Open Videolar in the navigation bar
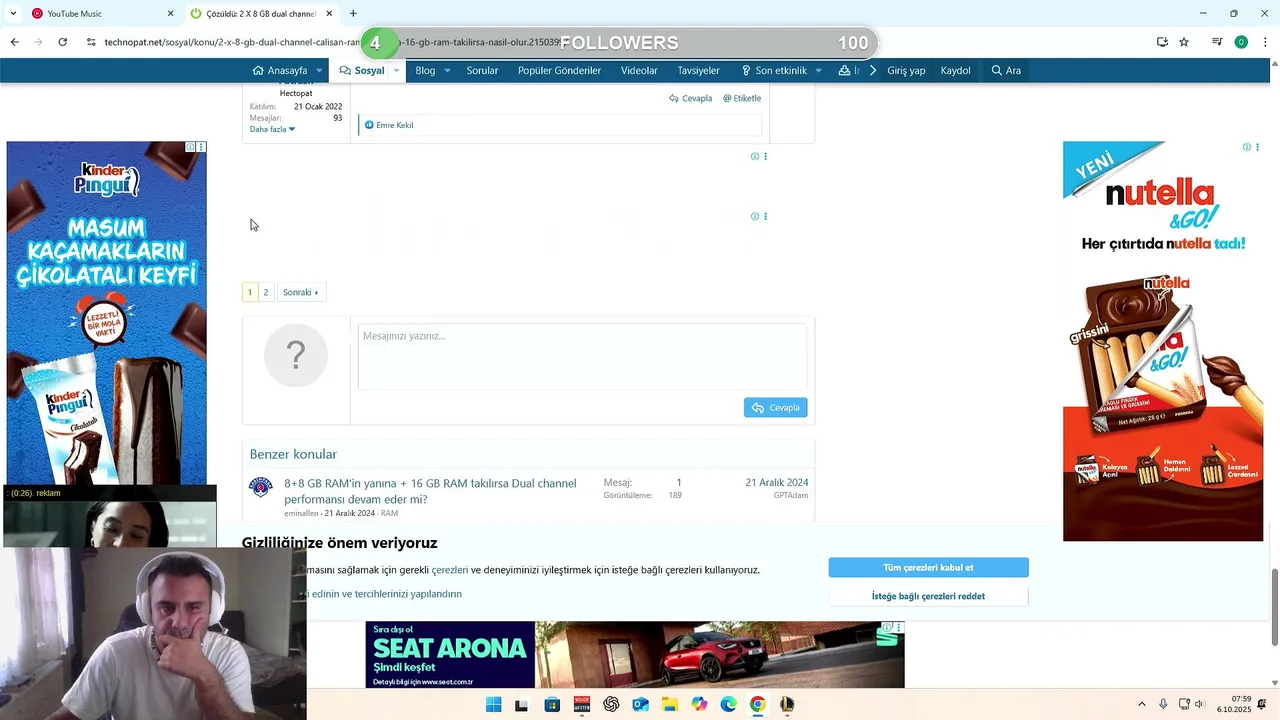This screenshot has height=720, width=1280. pos(639,70)
